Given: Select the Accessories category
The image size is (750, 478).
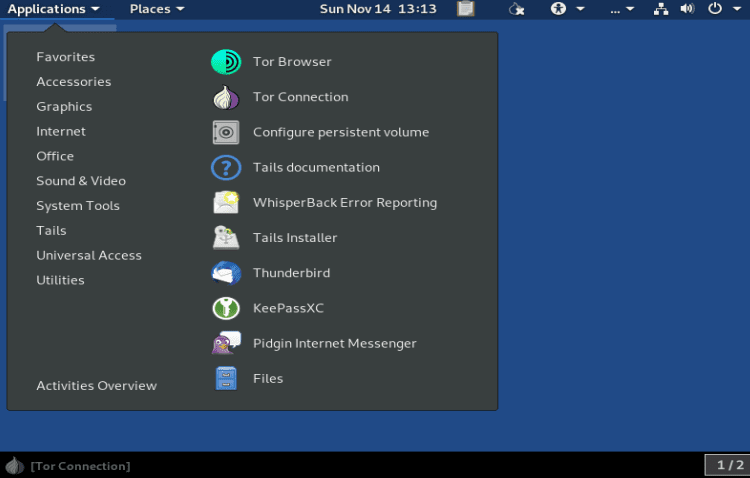Looking at the screenshot, I should (x=74, y=82).
